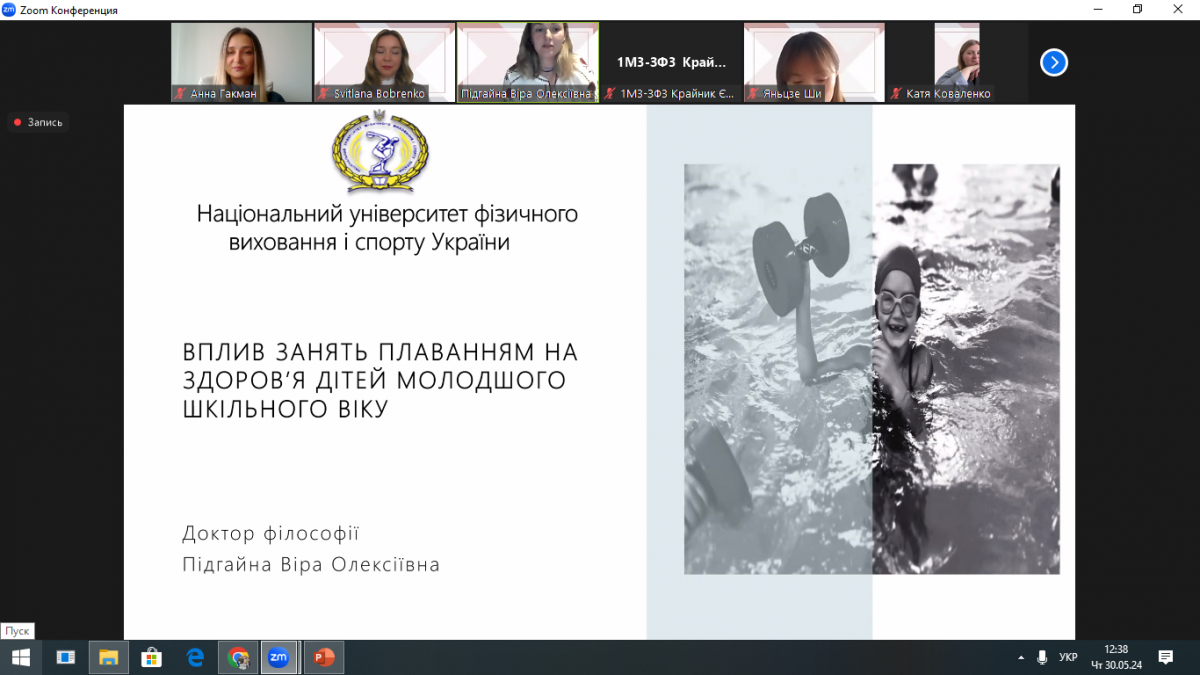Launch Microsoft Edge from the taskbar
The height and width of the screenshot is (675, 1200).
(195, 657)
